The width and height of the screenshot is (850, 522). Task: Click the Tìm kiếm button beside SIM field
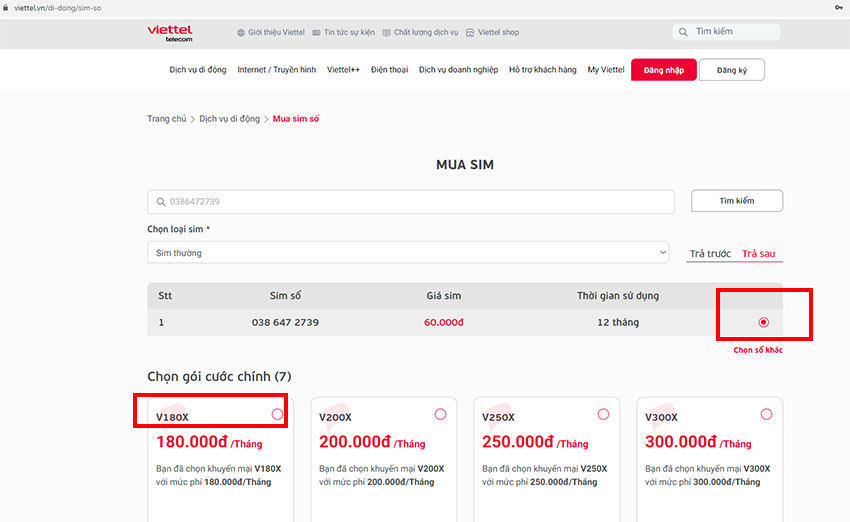[x=737, y=201]
